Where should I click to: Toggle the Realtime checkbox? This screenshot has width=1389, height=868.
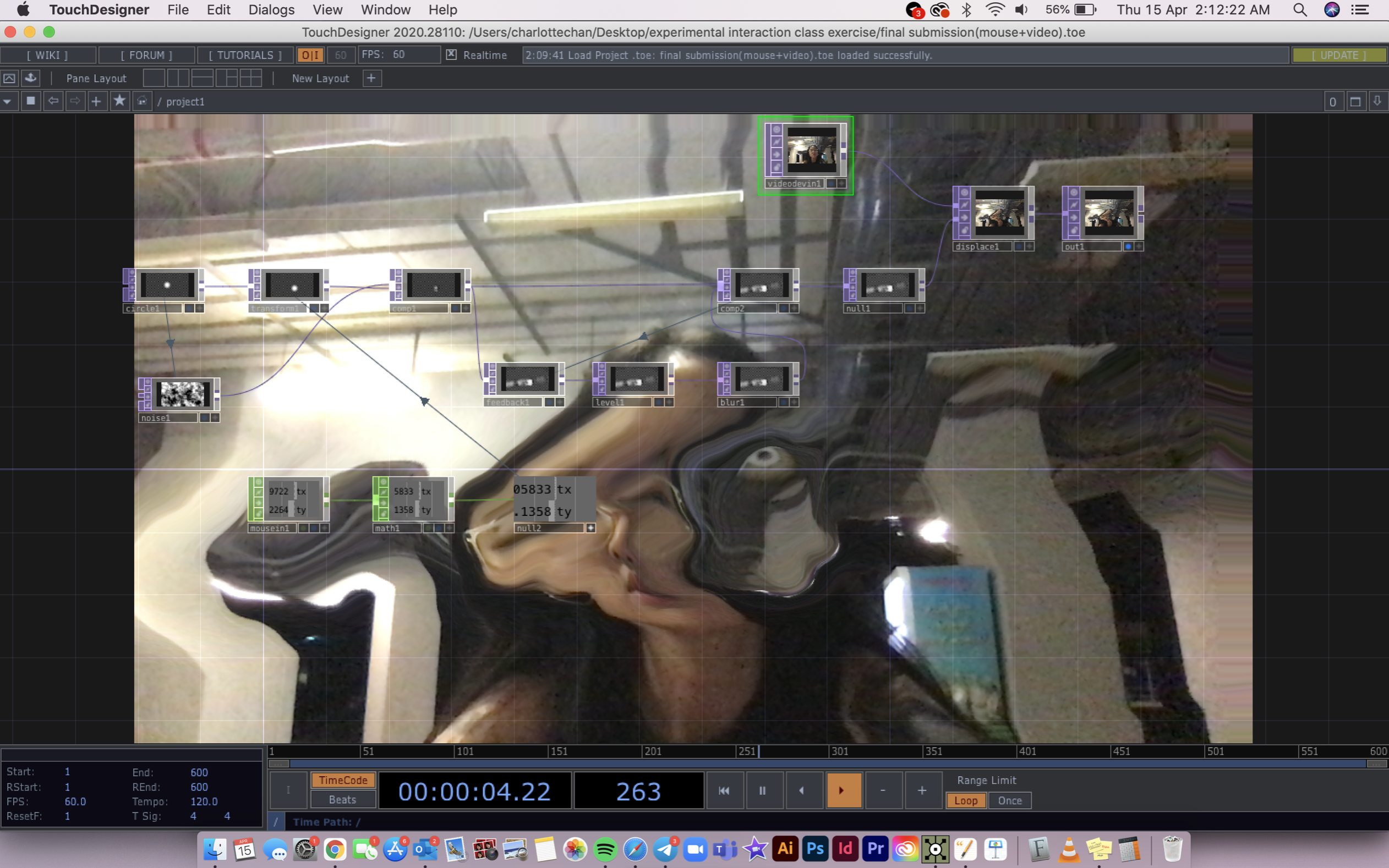[x=451, y=54]
